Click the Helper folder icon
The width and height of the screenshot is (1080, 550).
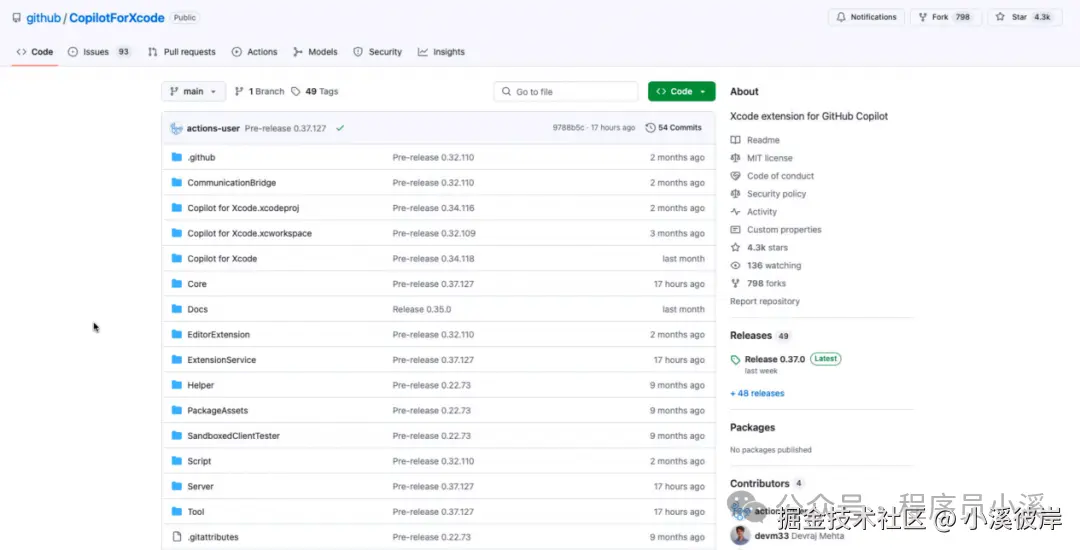tap(176, 385)
